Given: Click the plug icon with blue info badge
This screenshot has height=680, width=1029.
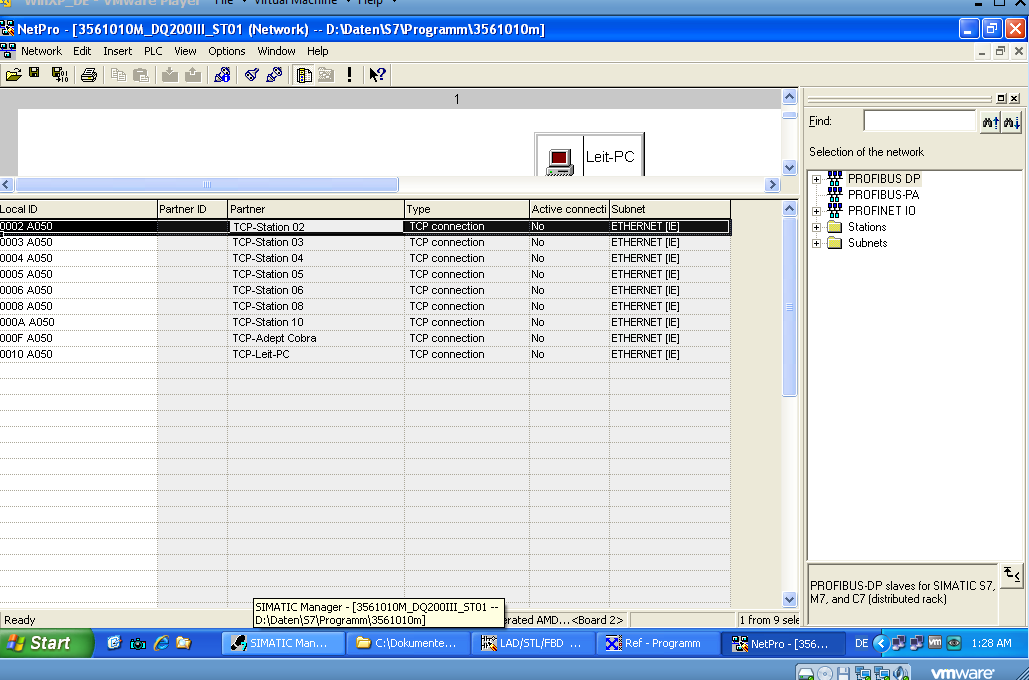Looking at the screenshot, I should (222, 75).
